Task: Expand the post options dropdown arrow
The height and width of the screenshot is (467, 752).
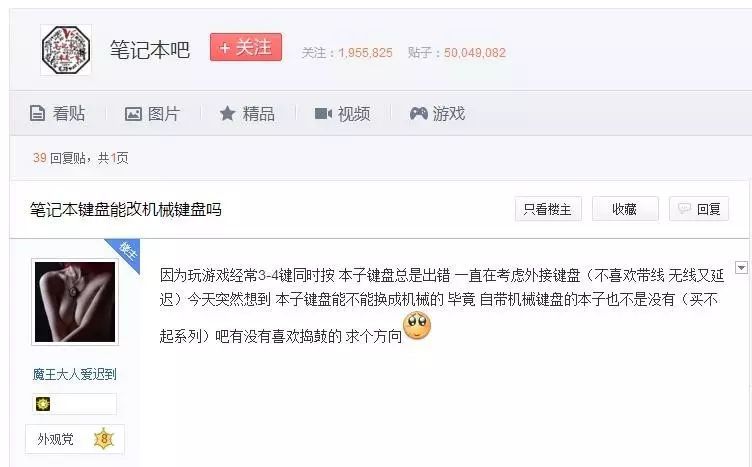Action: [741, 268]
